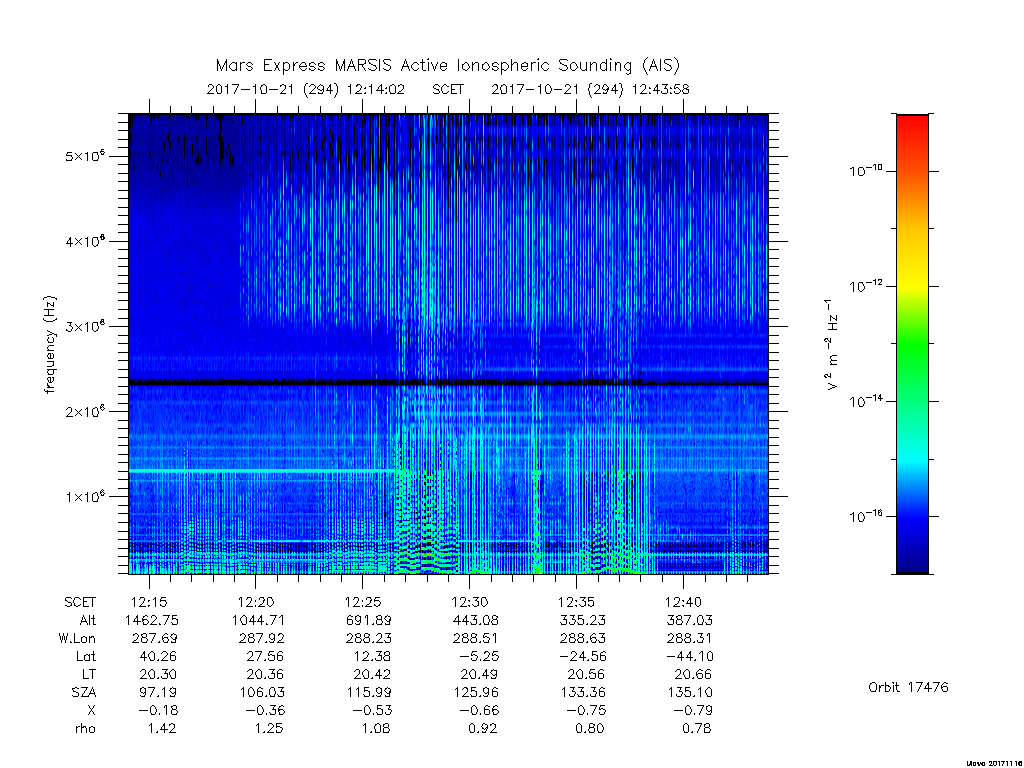Click the 'Alt' row header
This screenshot has width=1024, height=768.
(x=88, y=620)
